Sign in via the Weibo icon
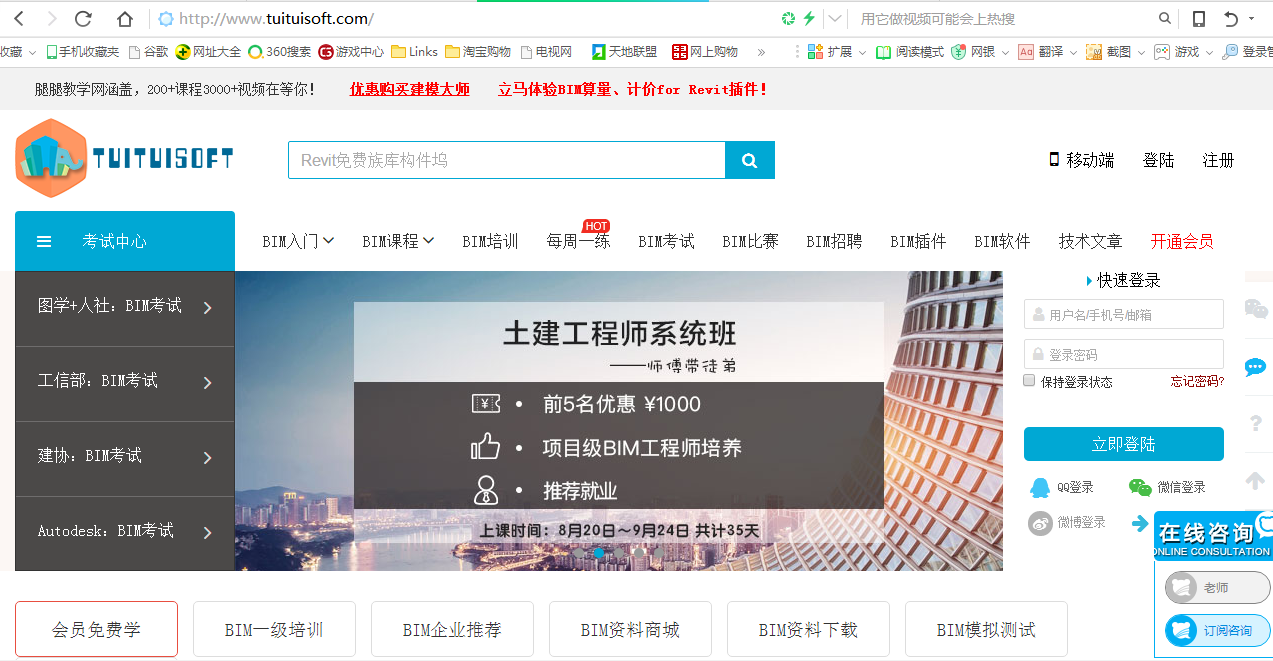 point(1040,523)
